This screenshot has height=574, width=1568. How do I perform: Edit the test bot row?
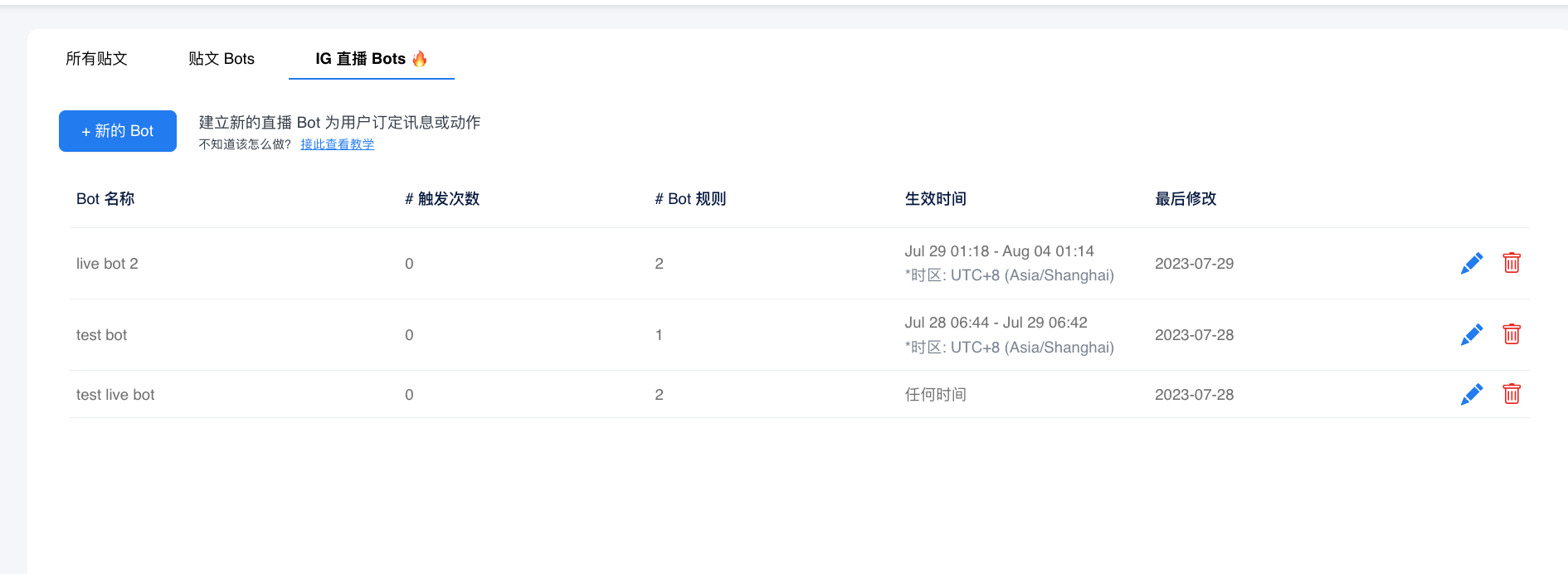point(1471,335)
